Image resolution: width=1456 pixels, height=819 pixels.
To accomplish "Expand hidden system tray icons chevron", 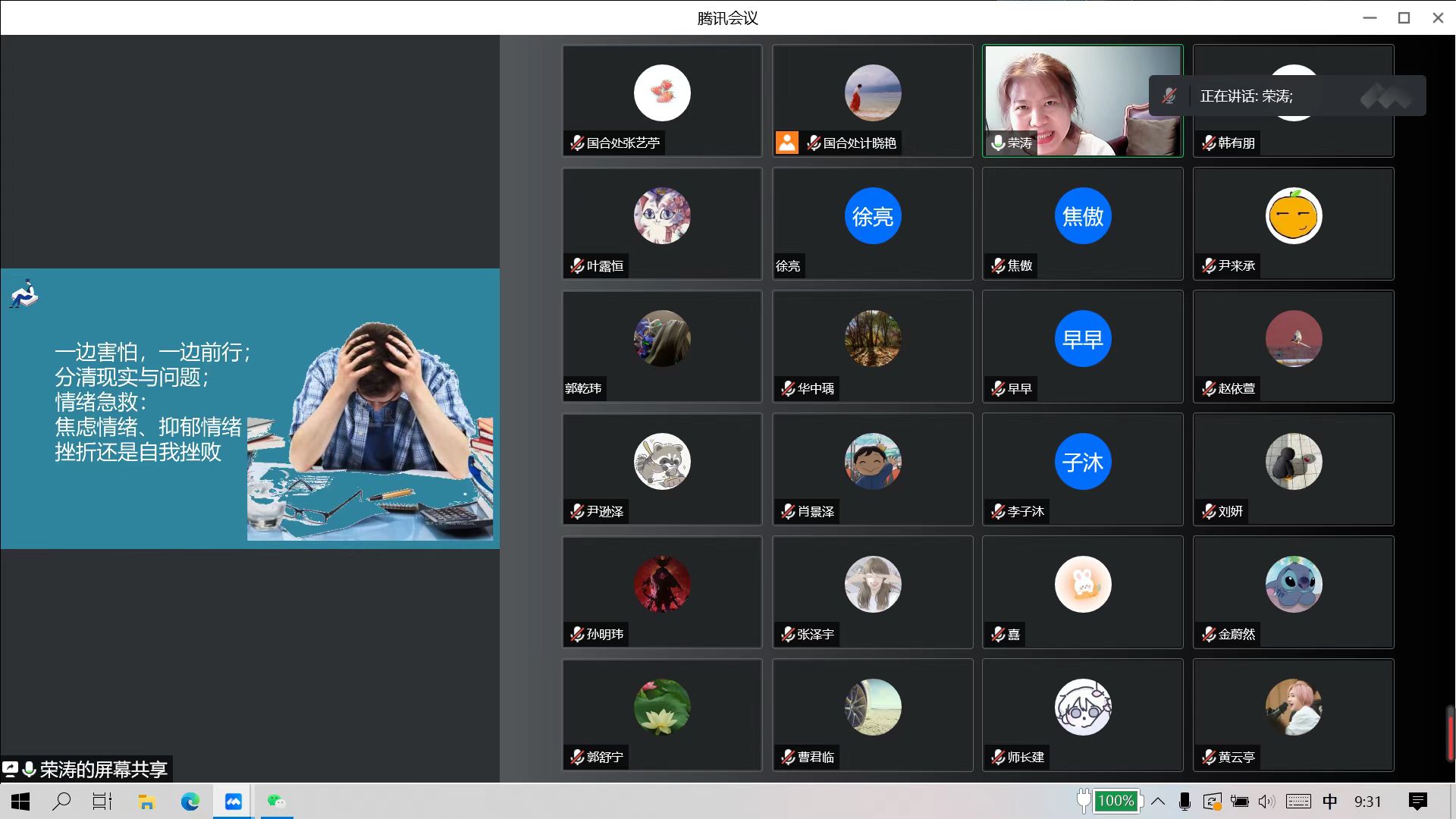I will (1158, 802).
